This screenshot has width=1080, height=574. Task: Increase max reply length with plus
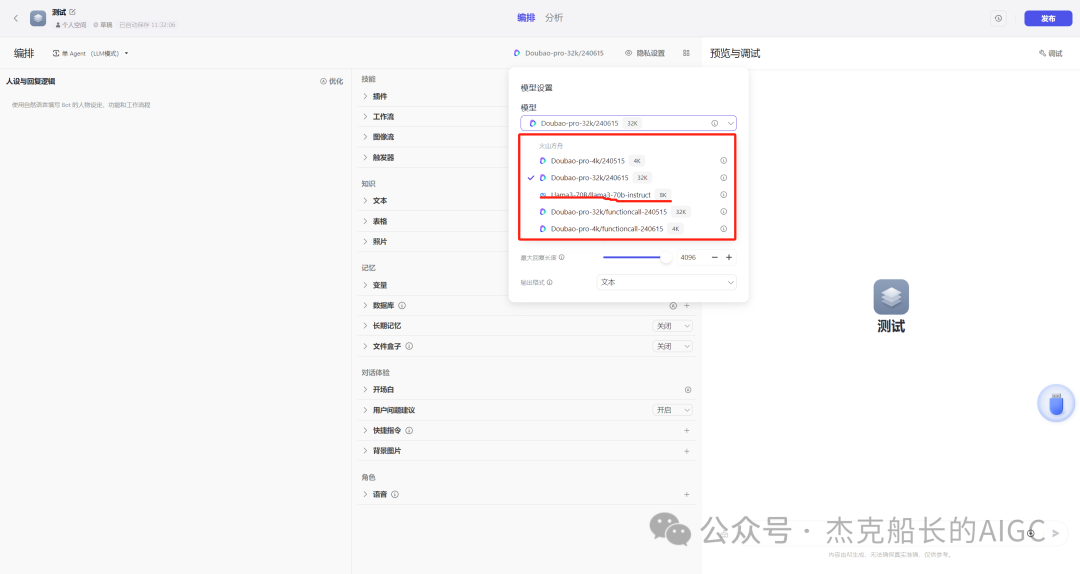[729, 258]
